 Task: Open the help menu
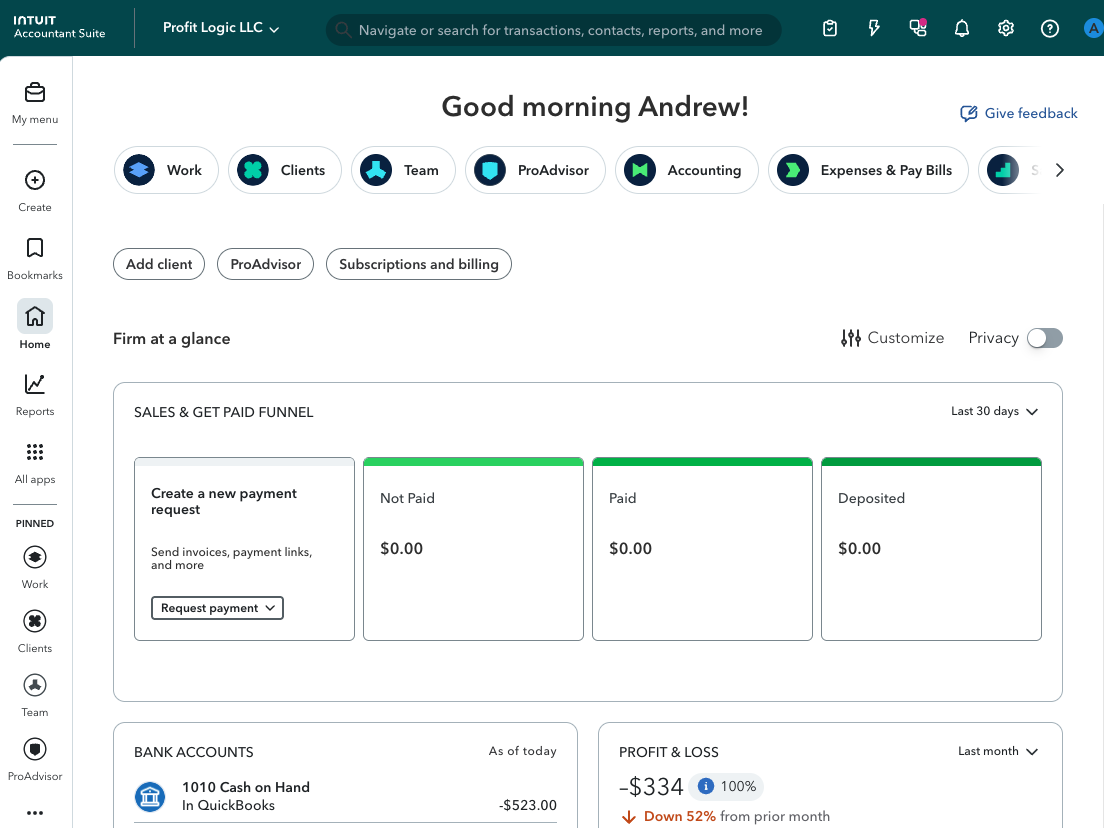(1049, 28)
